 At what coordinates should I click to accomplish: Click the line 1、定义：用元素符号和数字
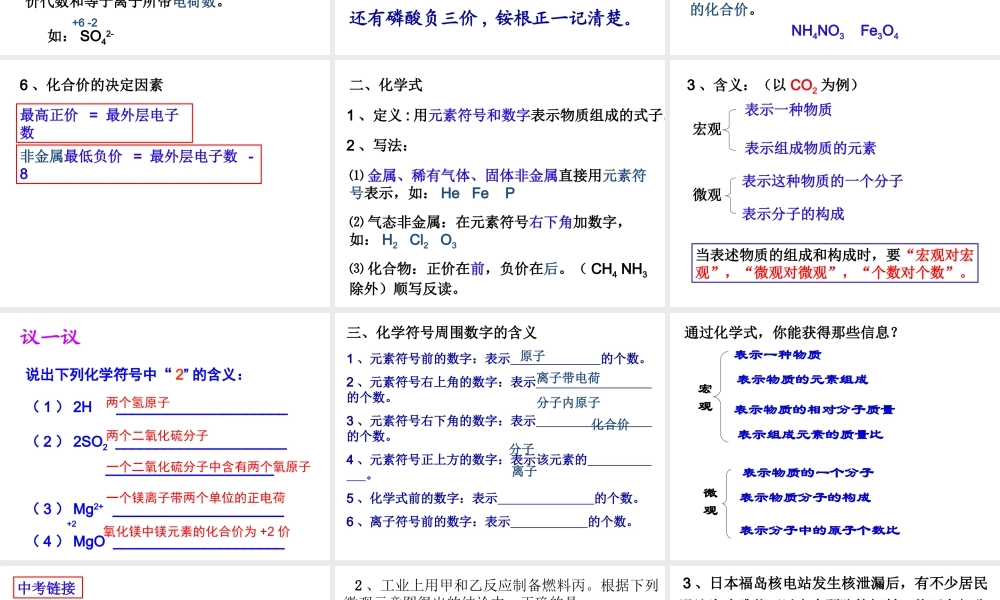505,115
